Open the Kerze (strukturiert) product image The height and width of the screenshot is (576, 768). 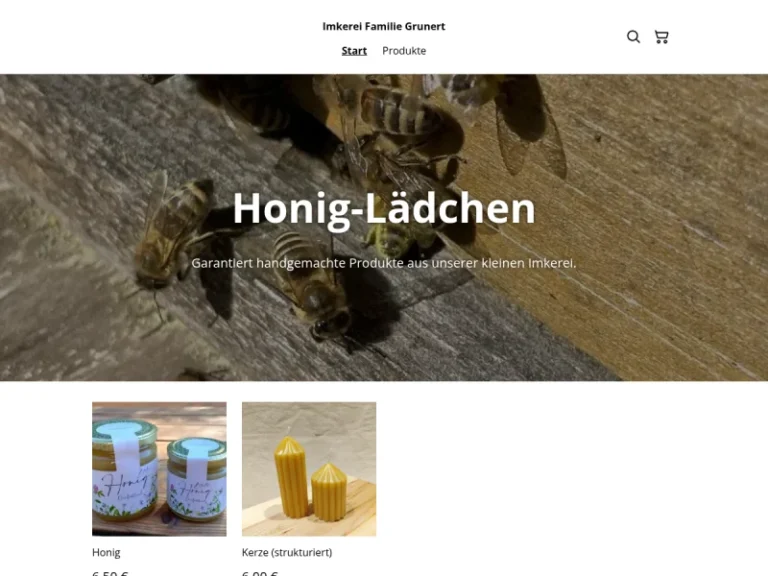click(309, 469)
